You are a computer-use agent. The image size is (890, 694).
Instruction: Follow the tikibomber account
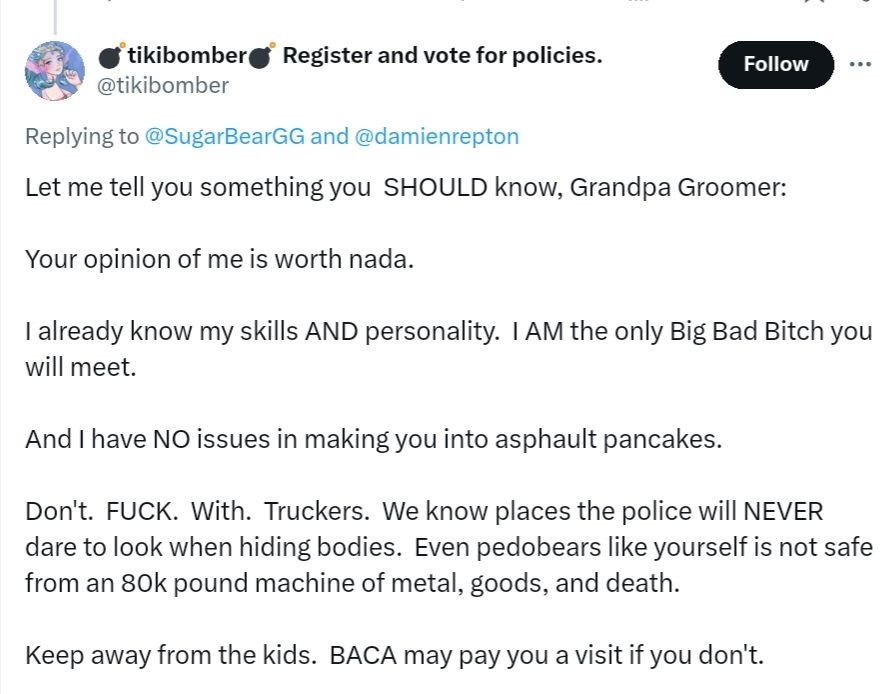(775, 64)
